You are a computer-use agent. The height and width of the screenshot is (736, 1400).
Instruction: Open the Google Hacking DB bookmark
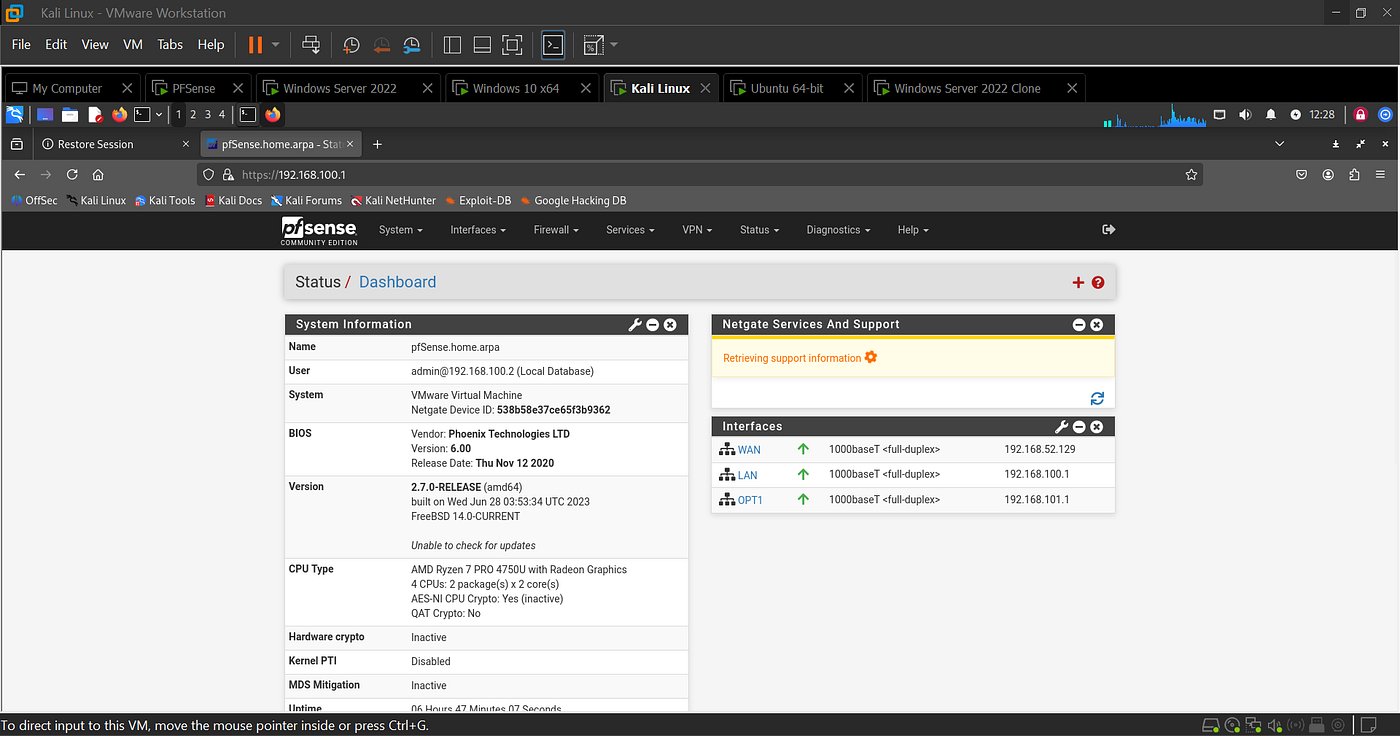coord(573,200)
